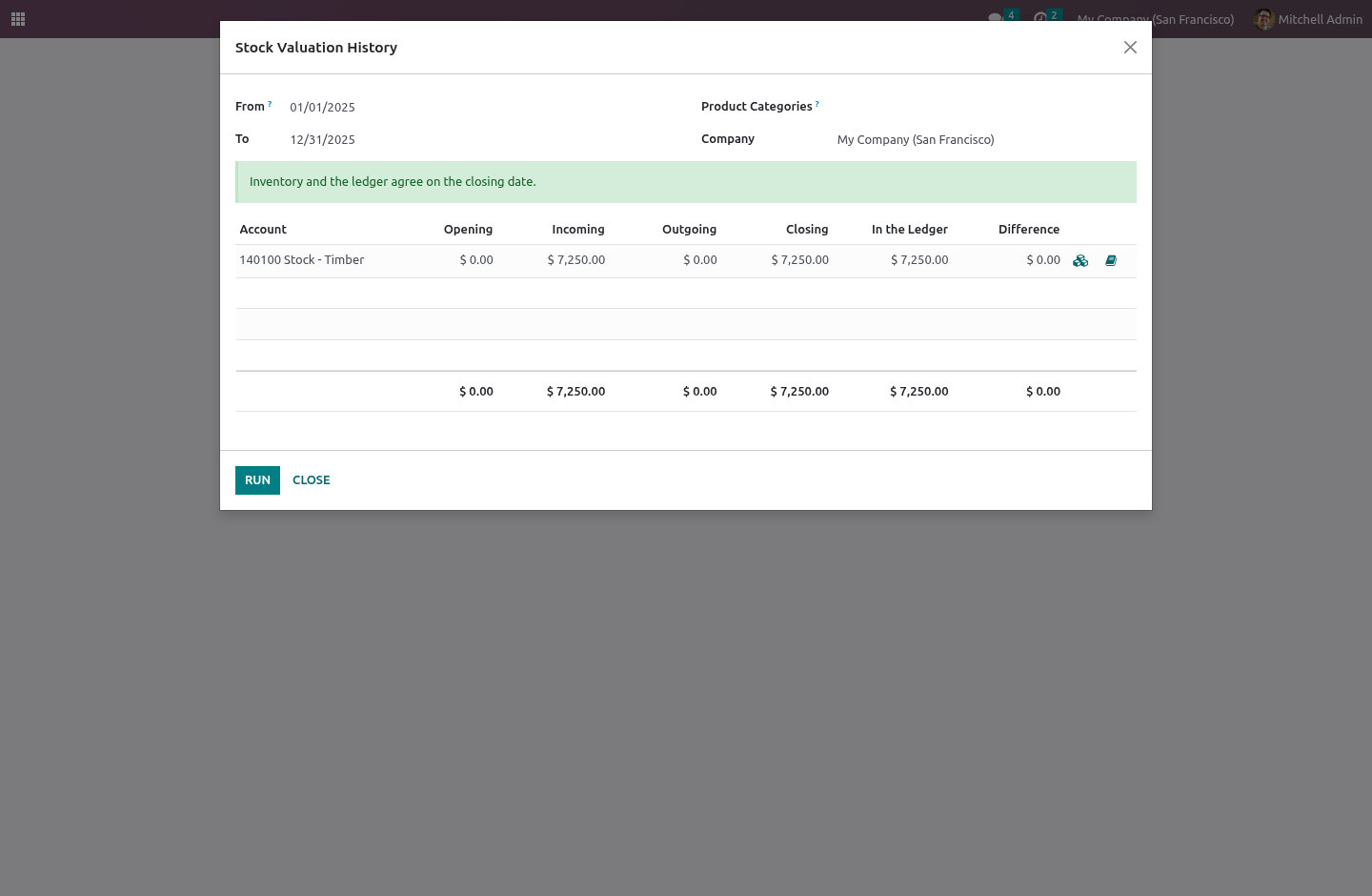Click the Account column header
The height and width of the screenshot is (896, 1372).
pyautogui.click(x=263, y=230)
